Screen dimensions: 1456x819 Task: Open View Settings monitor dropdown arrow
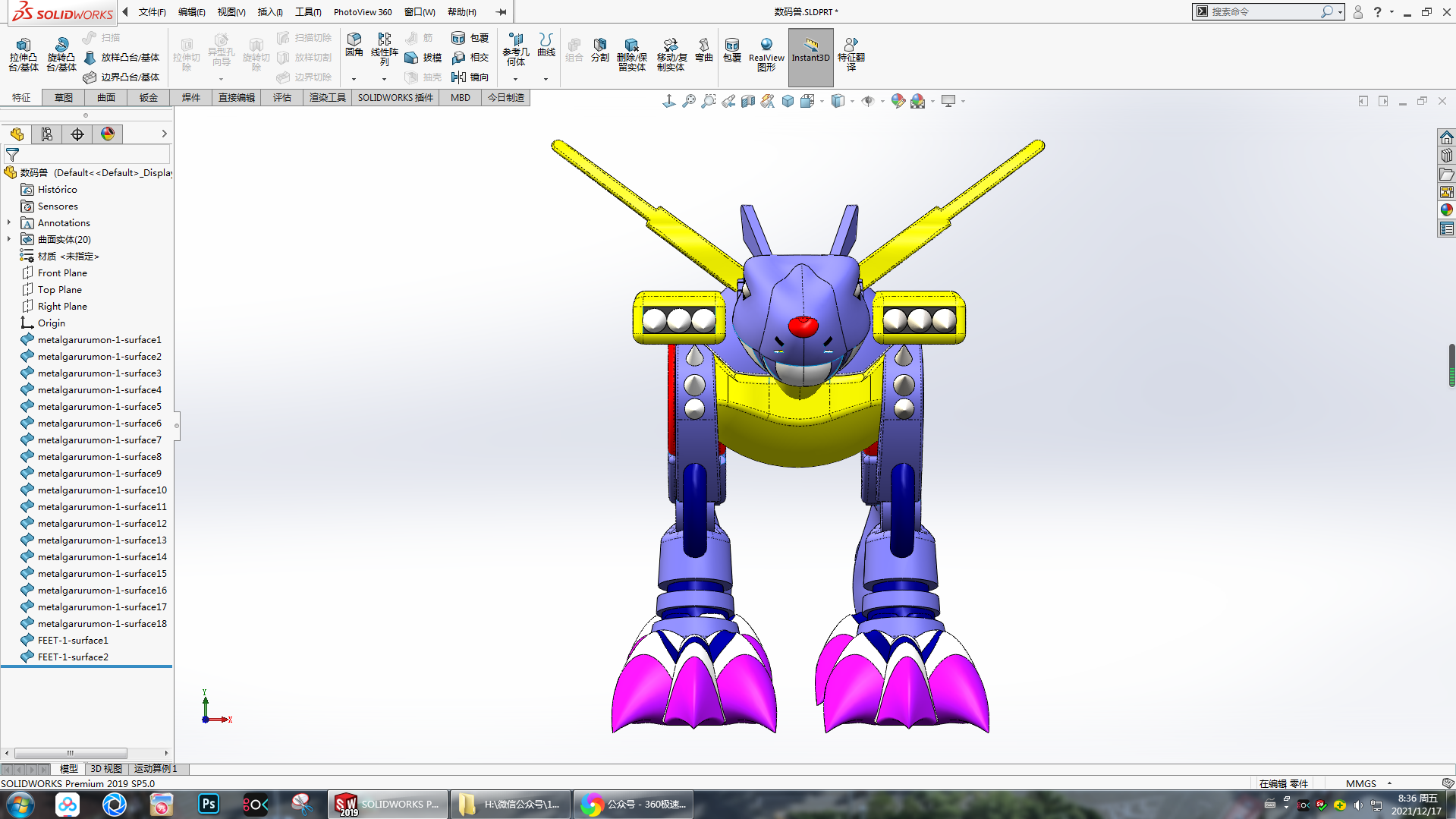click(x=963, y=102)
